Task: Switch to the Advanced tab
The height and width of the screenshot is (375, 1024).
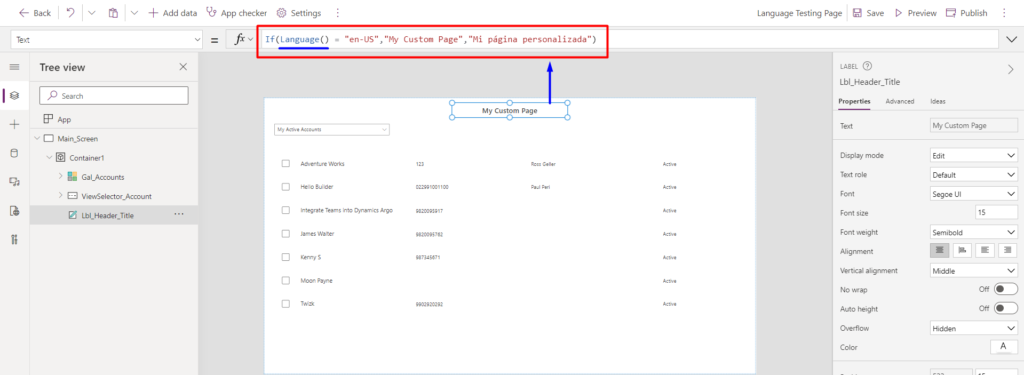Action: point(899,101)
